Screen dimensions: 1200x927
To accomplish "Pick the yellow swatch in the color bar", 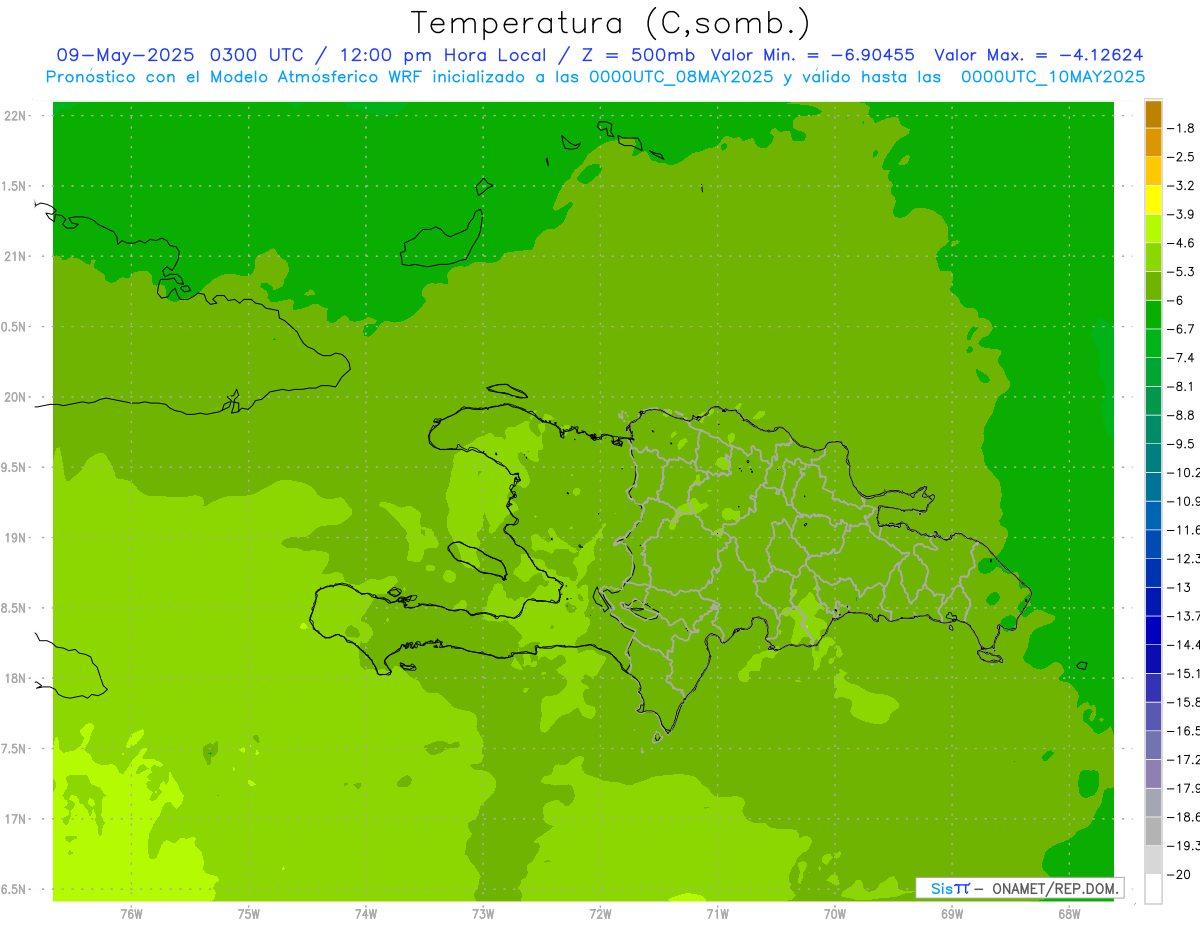I will coord(1153,200).
